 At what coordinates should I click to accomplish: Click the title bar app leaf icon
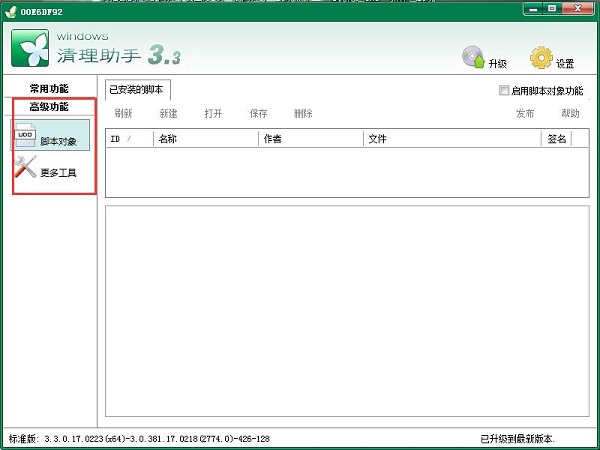point(10,12)
